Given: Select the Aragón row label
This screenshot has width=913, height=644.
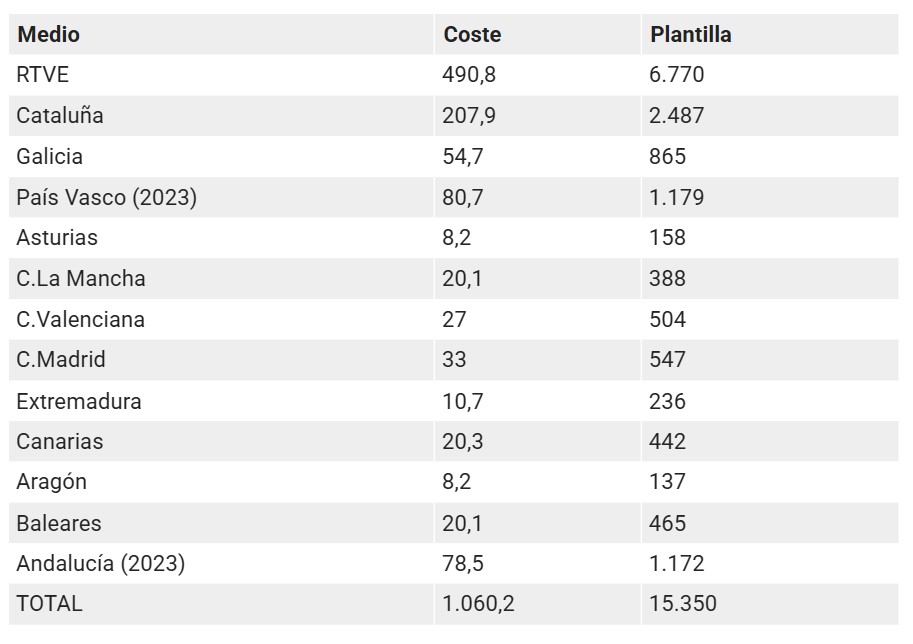Looking at the screenshot, I should click(51, 482).
